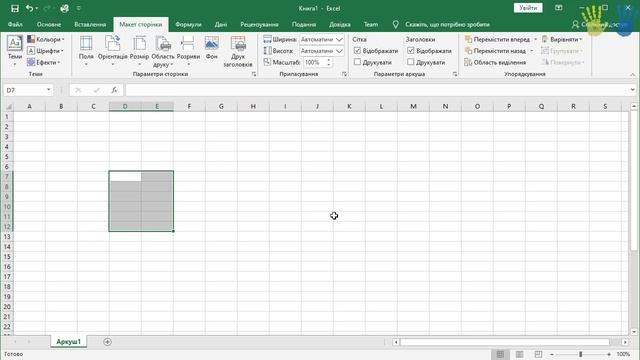
Task: Expand the Name Box dropdown
Action: point(49,90)
